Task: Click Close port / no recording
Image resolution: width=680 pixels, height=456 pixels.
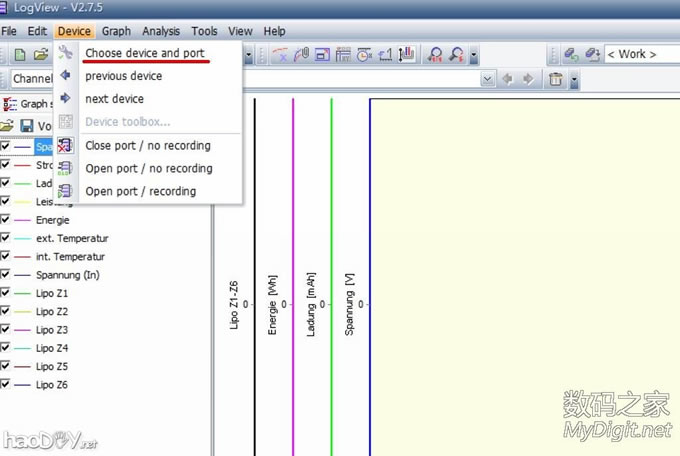Action: click(148, 145)
